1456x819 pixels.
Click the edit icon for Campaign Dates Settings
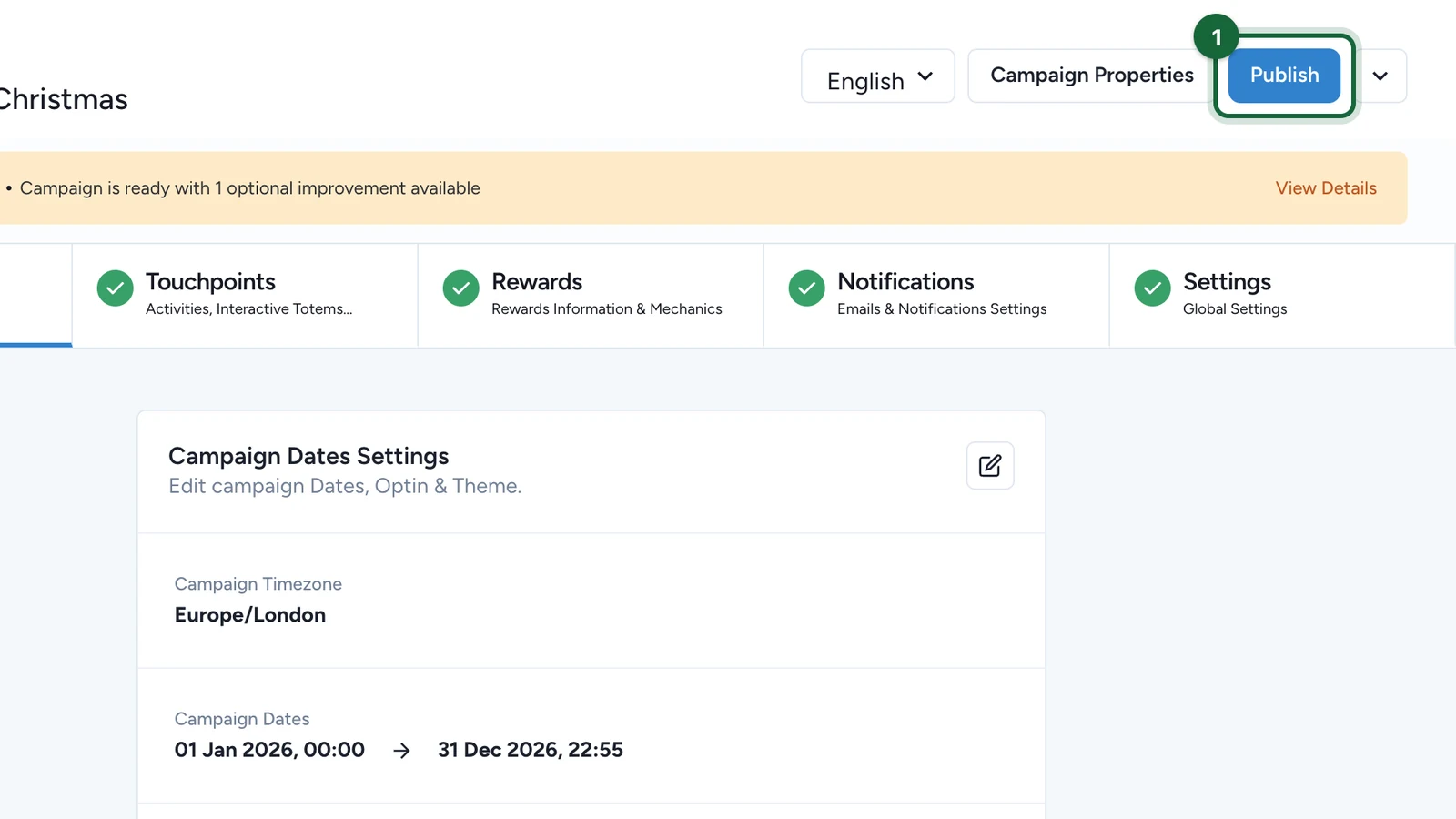pyautogui.click(x=990, y=466)
